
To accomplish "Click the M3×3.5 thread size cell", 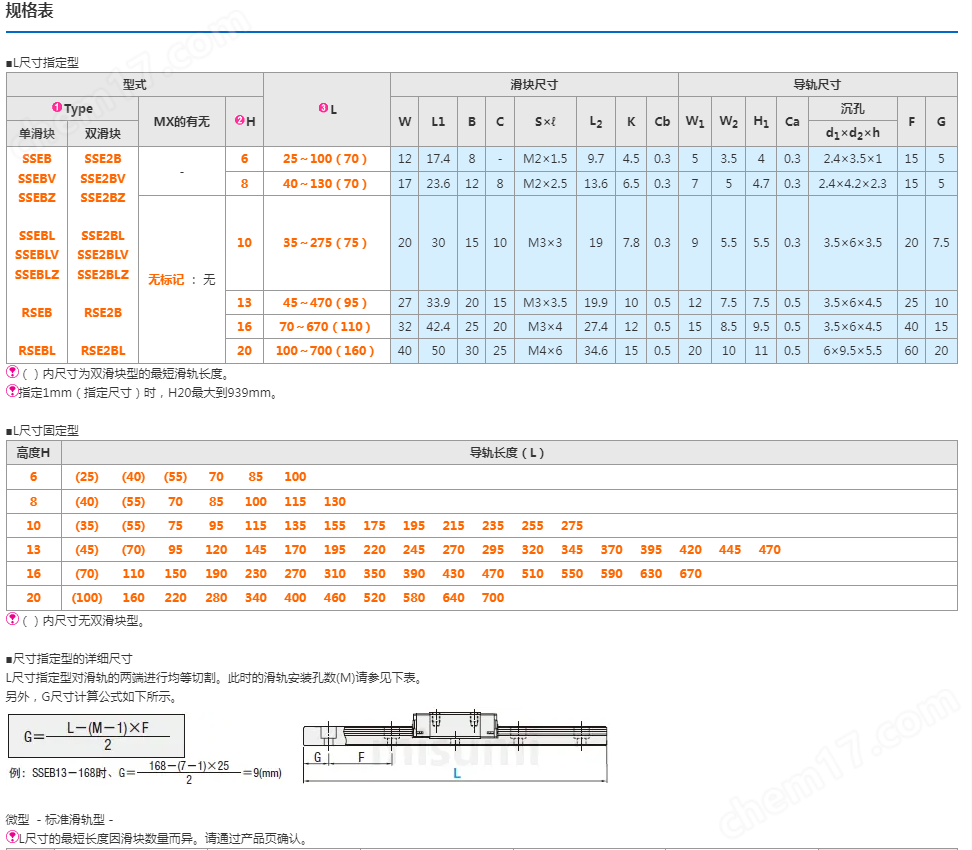I will pyautogui.click(x=545, y=303).
